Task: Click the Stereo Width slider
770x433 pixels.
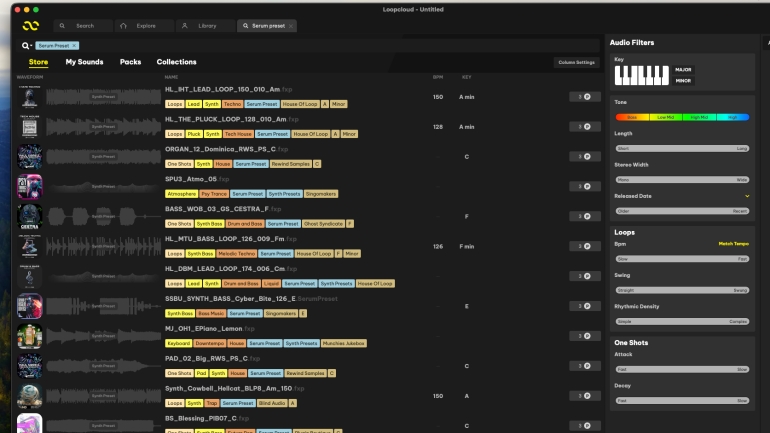Action: 683,180
